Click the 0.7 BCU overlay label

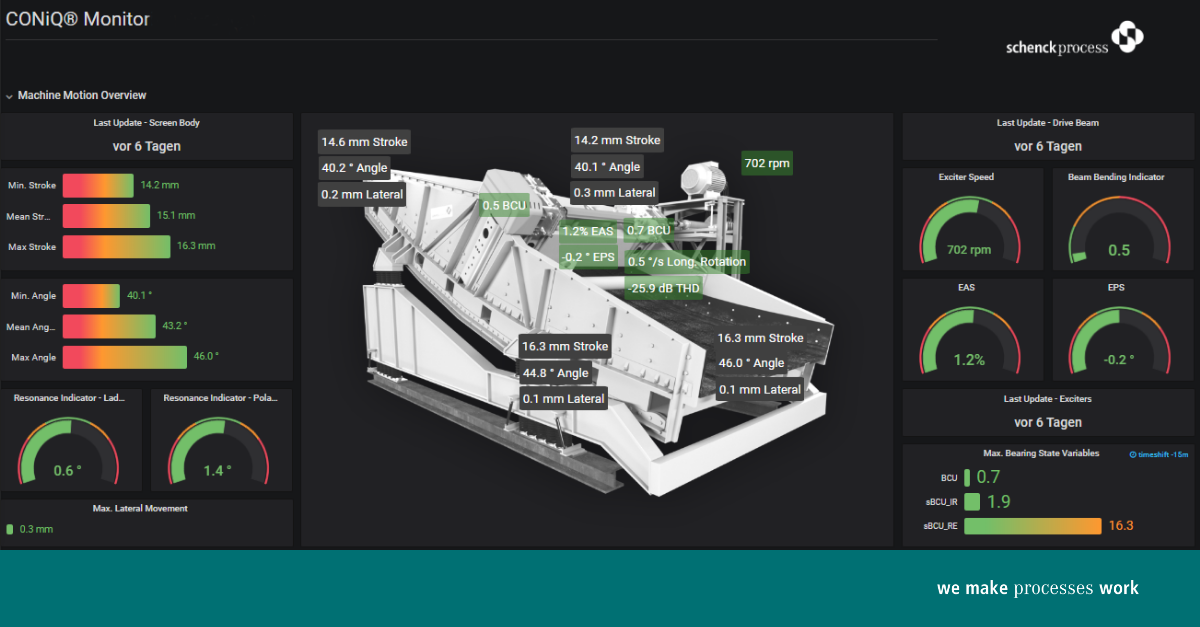(648, 230)
